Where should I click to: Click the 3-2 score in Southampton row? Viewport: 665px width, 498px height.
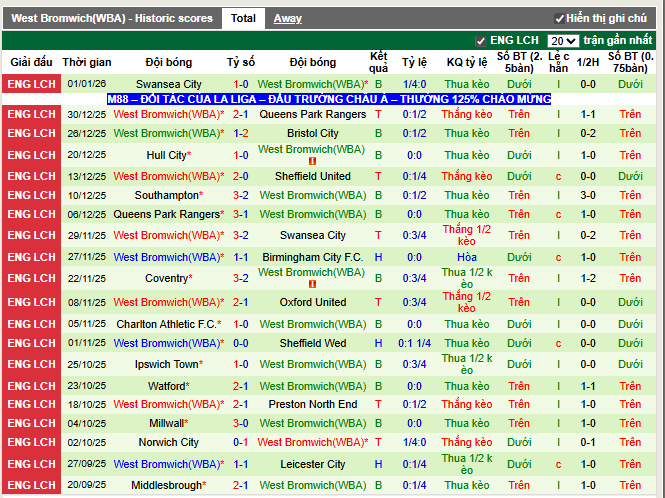pos(240,195)
